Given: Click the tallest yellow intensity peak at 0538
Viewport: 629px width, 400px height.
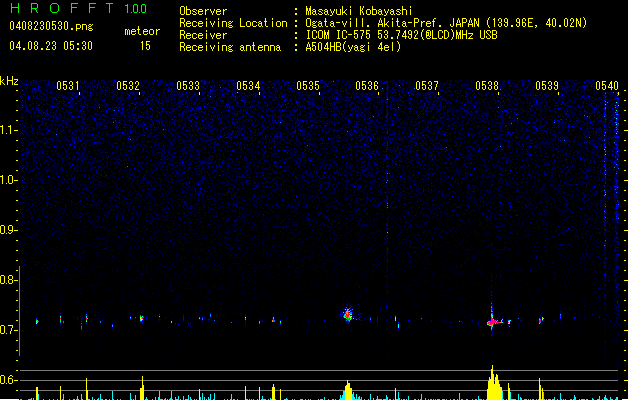Looking at the screenshot, I should click(x=494, y=382).
